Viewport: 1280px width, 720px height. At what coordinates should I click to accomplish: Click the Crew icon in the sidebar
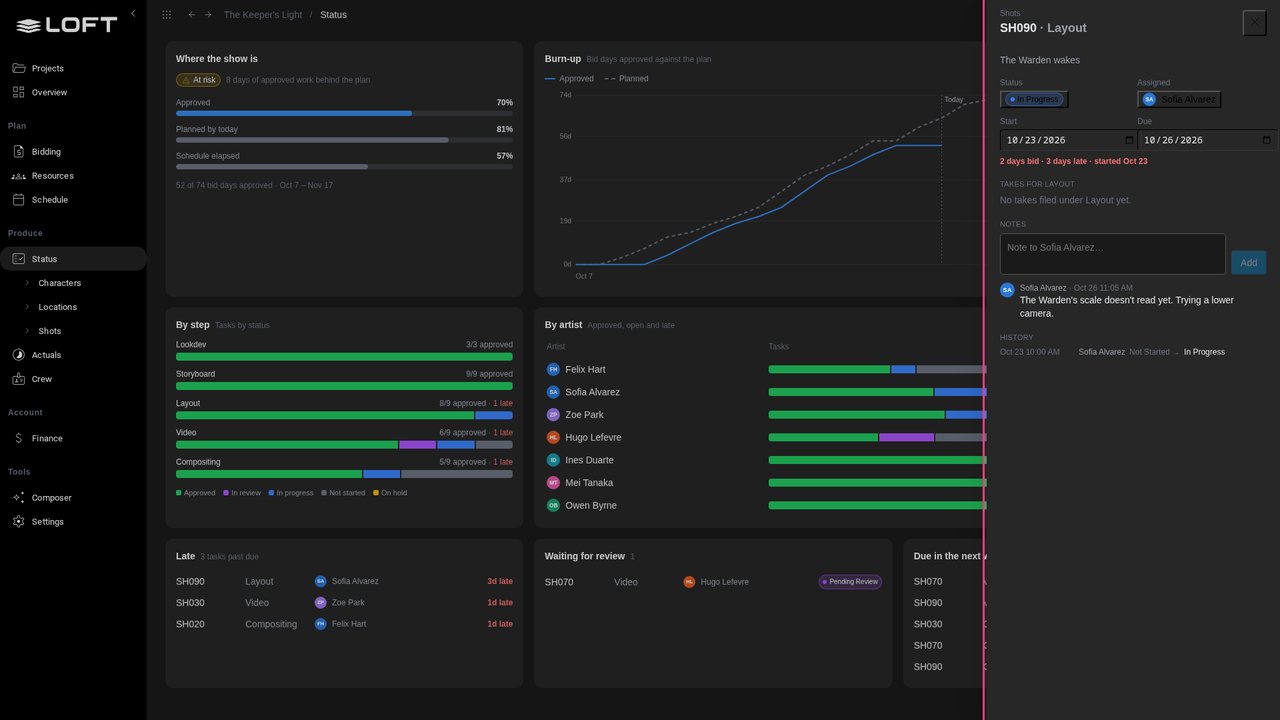[19, 379]
